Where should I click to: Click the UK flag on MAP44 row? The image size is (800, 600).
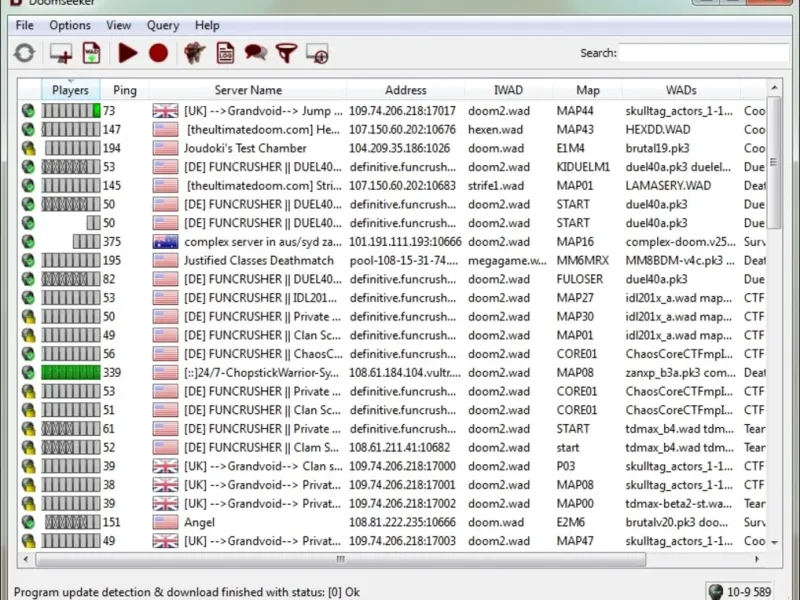(165, 111)
